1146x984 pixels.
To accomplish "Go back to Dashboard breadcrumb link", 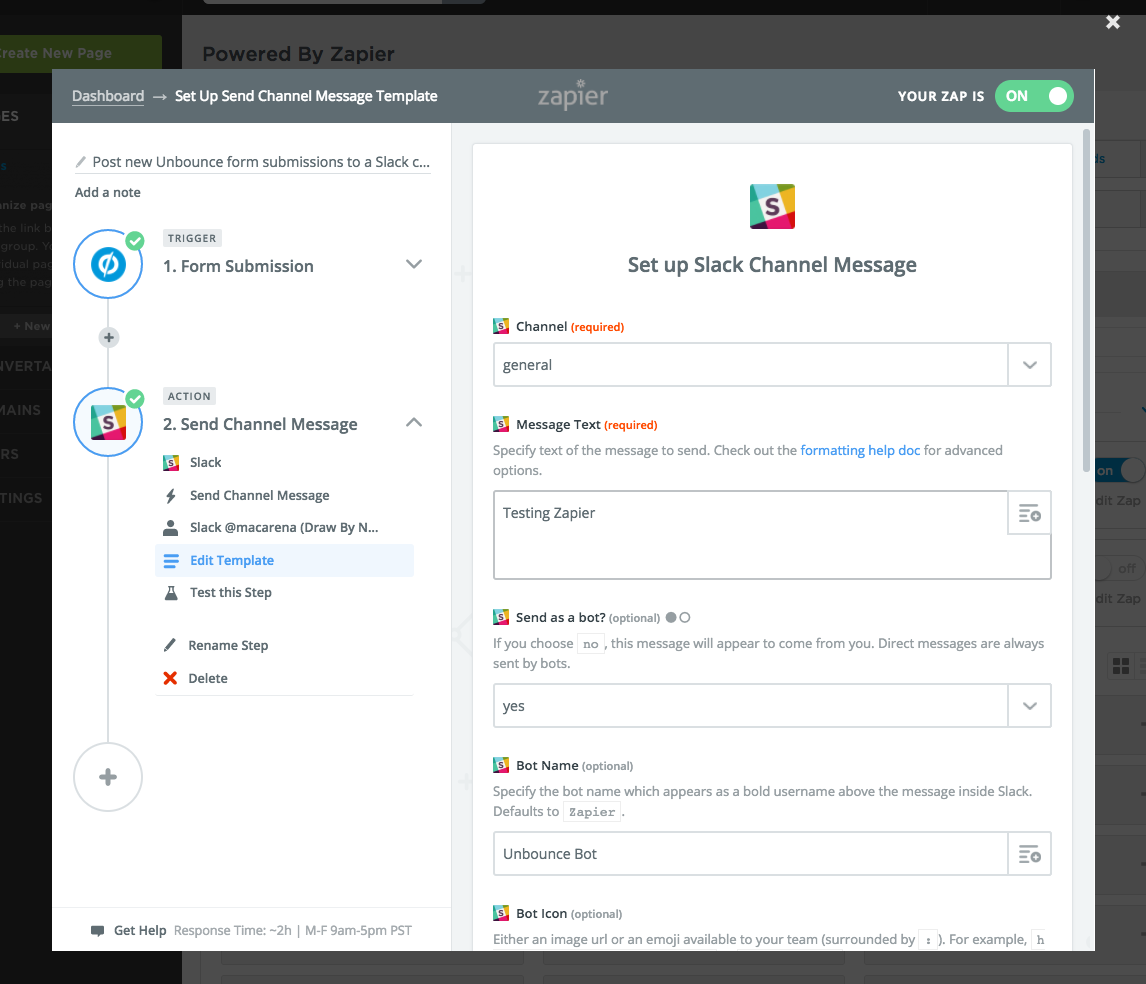I will point(108,96).
